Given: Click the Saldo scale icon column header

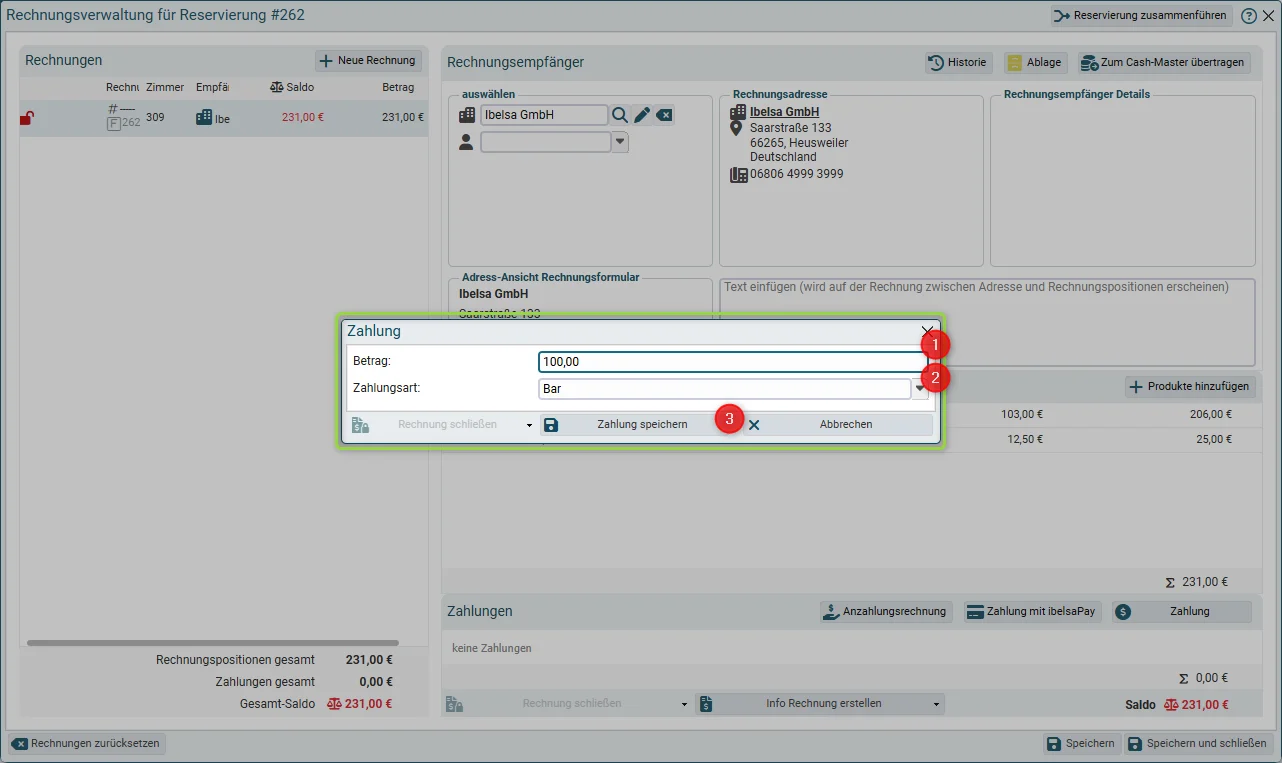Looking at the screenshot, I should point(277,87).
